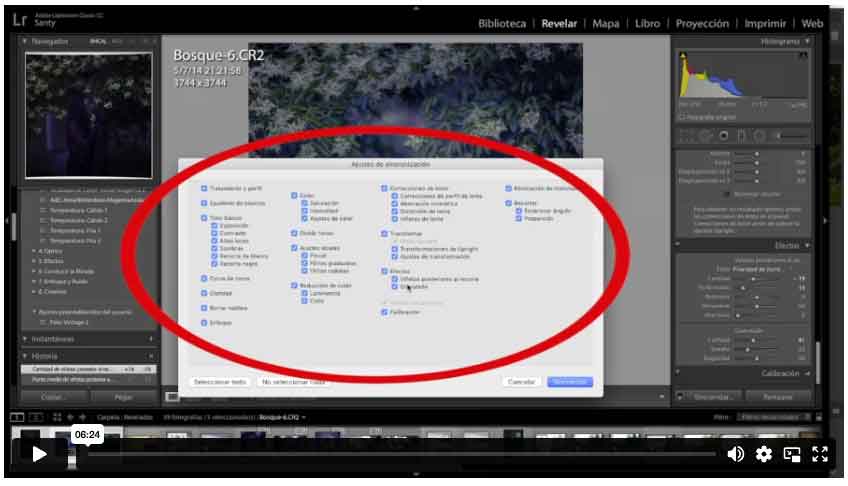The width and height of the screenshot is (848, 486).
Task: Toggle Contraste checkbox
Action: (214, 233)
